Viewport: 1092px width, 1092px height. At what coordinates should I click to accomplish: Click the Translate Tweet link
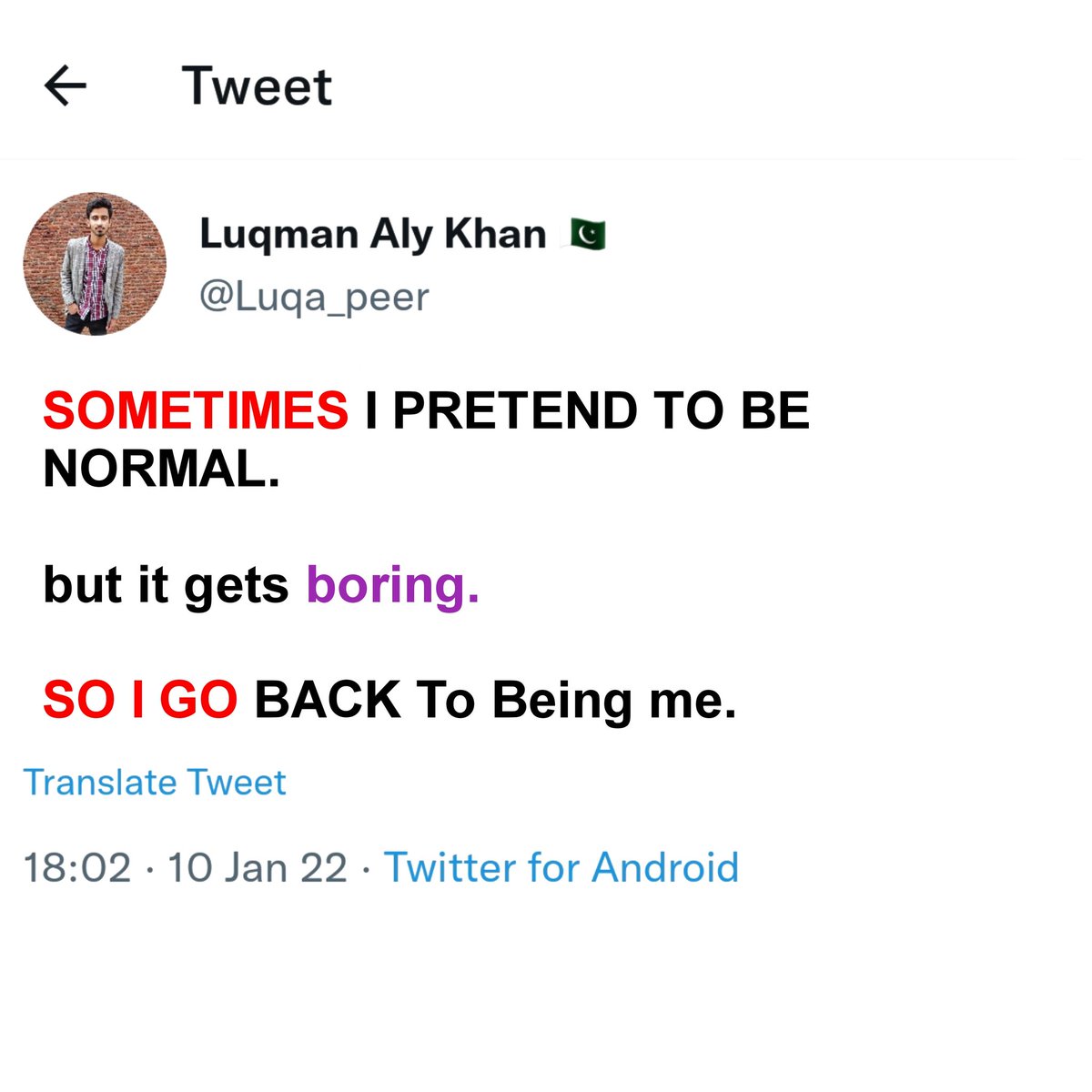click(x=155, y=783)
